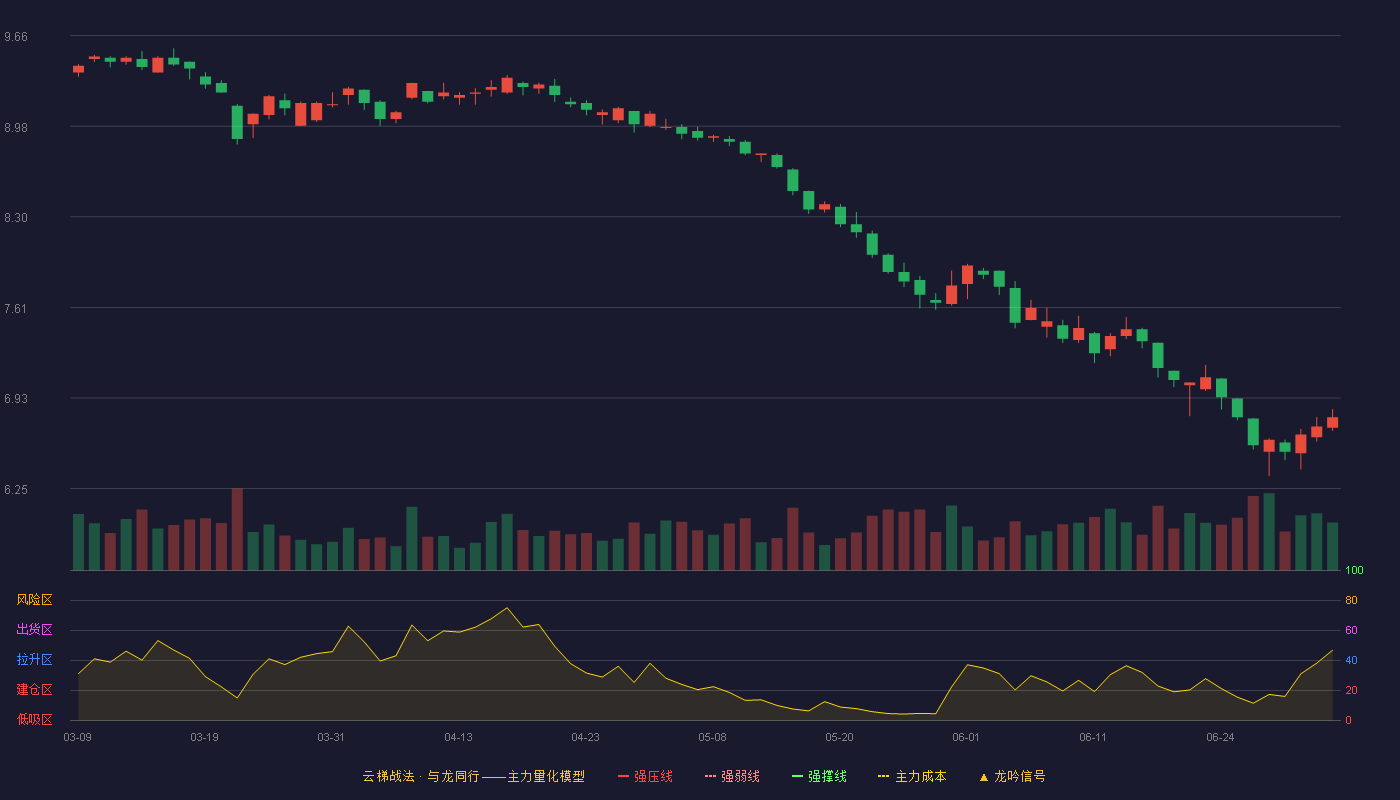Click the 05-08 date axis label

coord(712,737)
